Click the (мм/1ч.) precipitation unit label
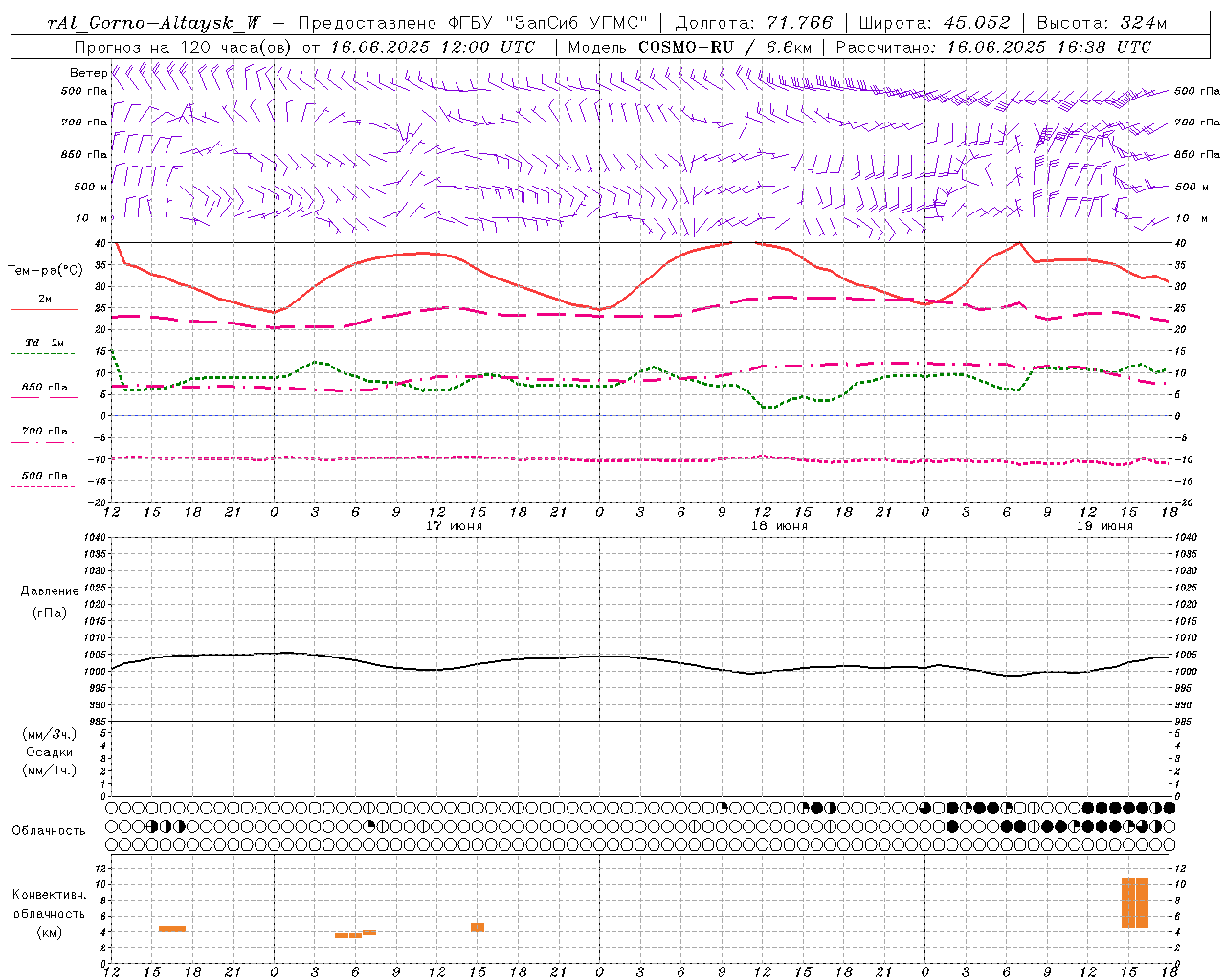The height and width of the screenshot is (980, 1225). (x=50, y=769)
